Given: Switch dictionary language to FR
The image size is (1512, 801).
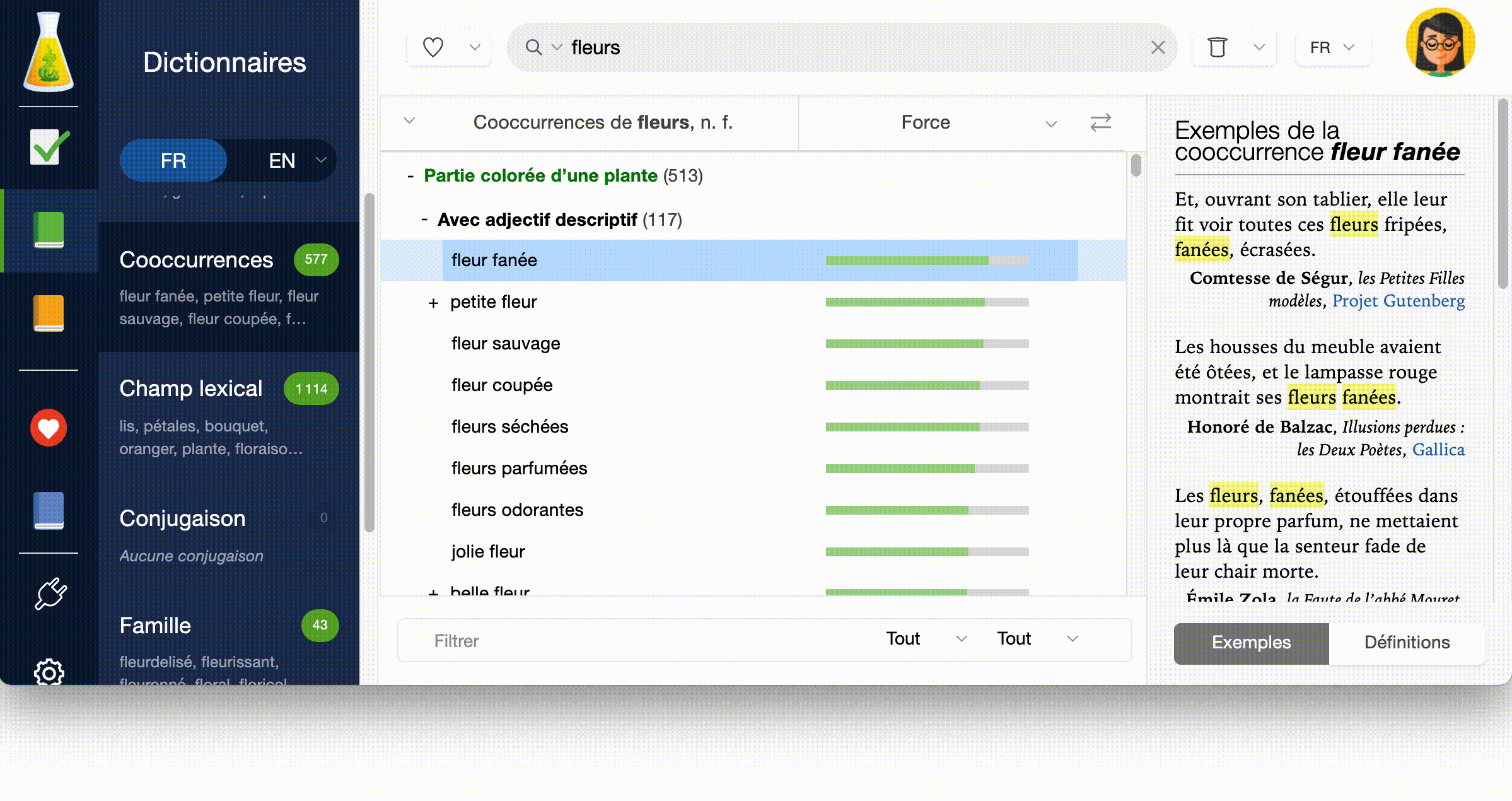Looking at the screenshot, I should point(173,161).
